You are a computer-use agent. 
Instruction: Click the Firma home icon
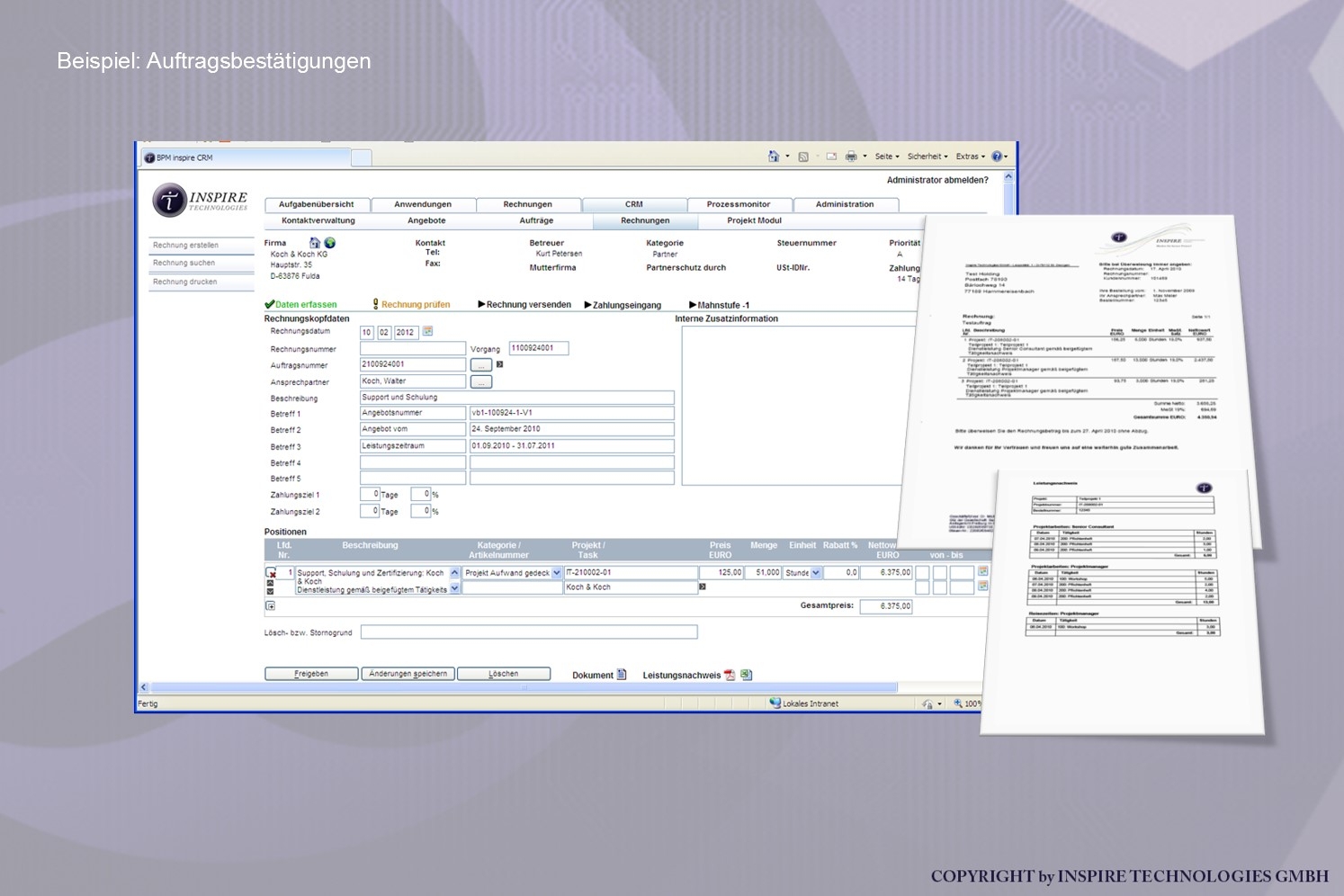point(315,243)
